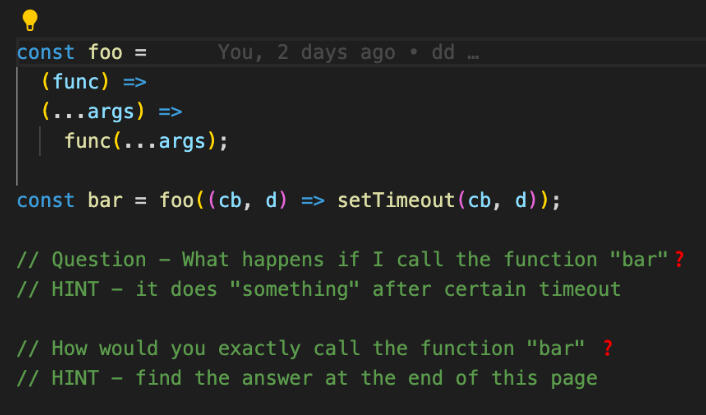The width and height of the screenshot is (706, 415).
Task: Click the const keyword before foo
Action: point(46,52)
